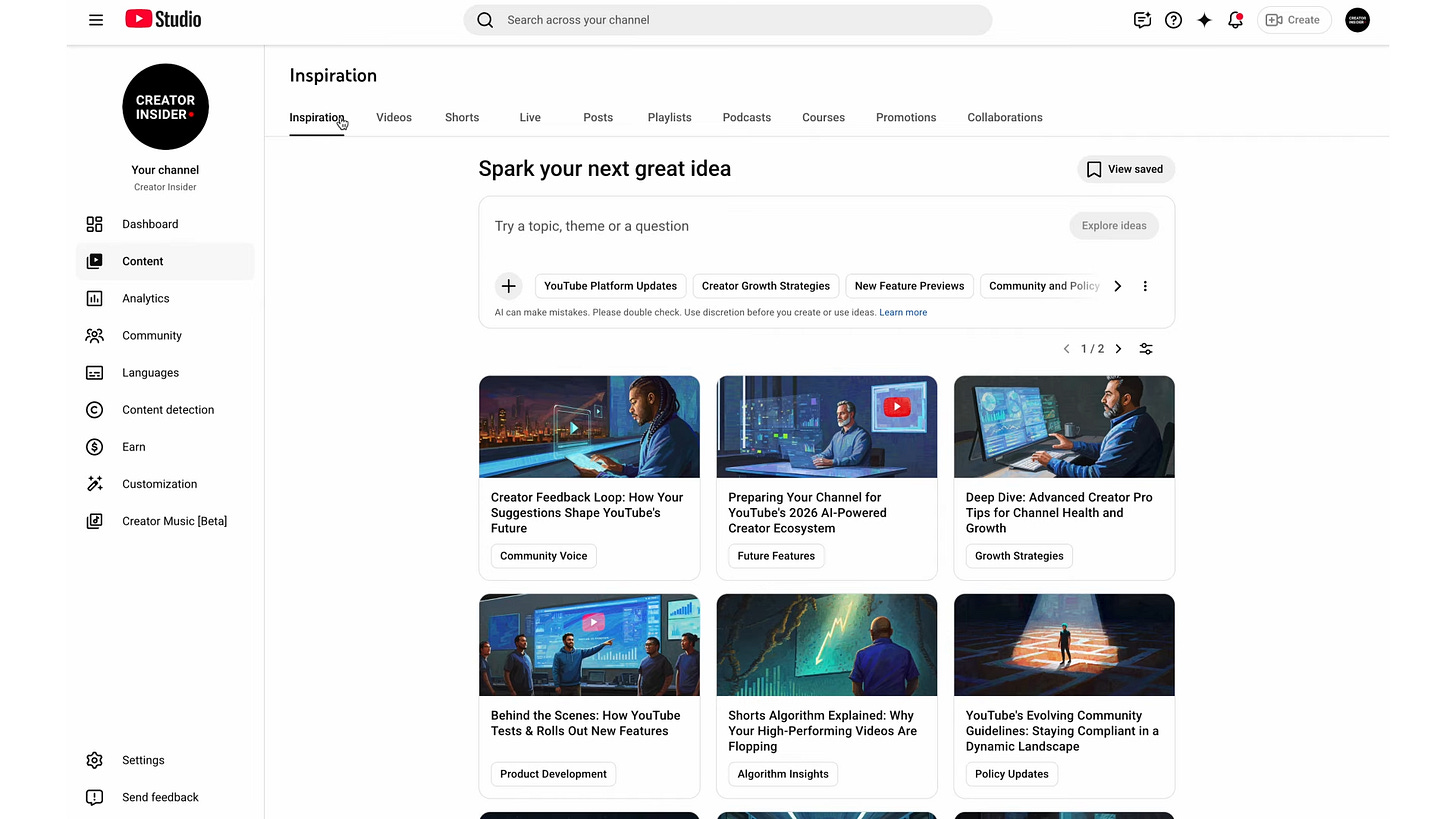This screenshot has height=819, width=1456.
Task: Click the Settings gear icon
Action: pyautogui.click(x=94, y=760)
